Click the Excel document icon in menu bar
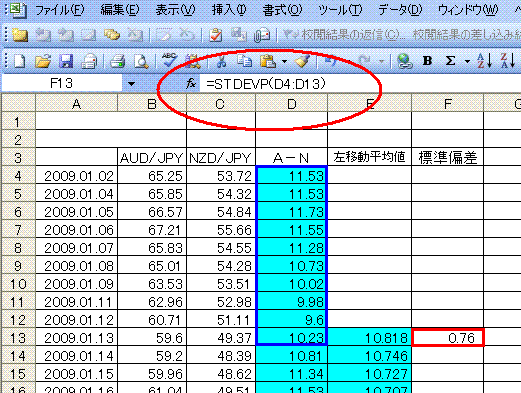Screen dimensions: 521x393 pos(17,10)
